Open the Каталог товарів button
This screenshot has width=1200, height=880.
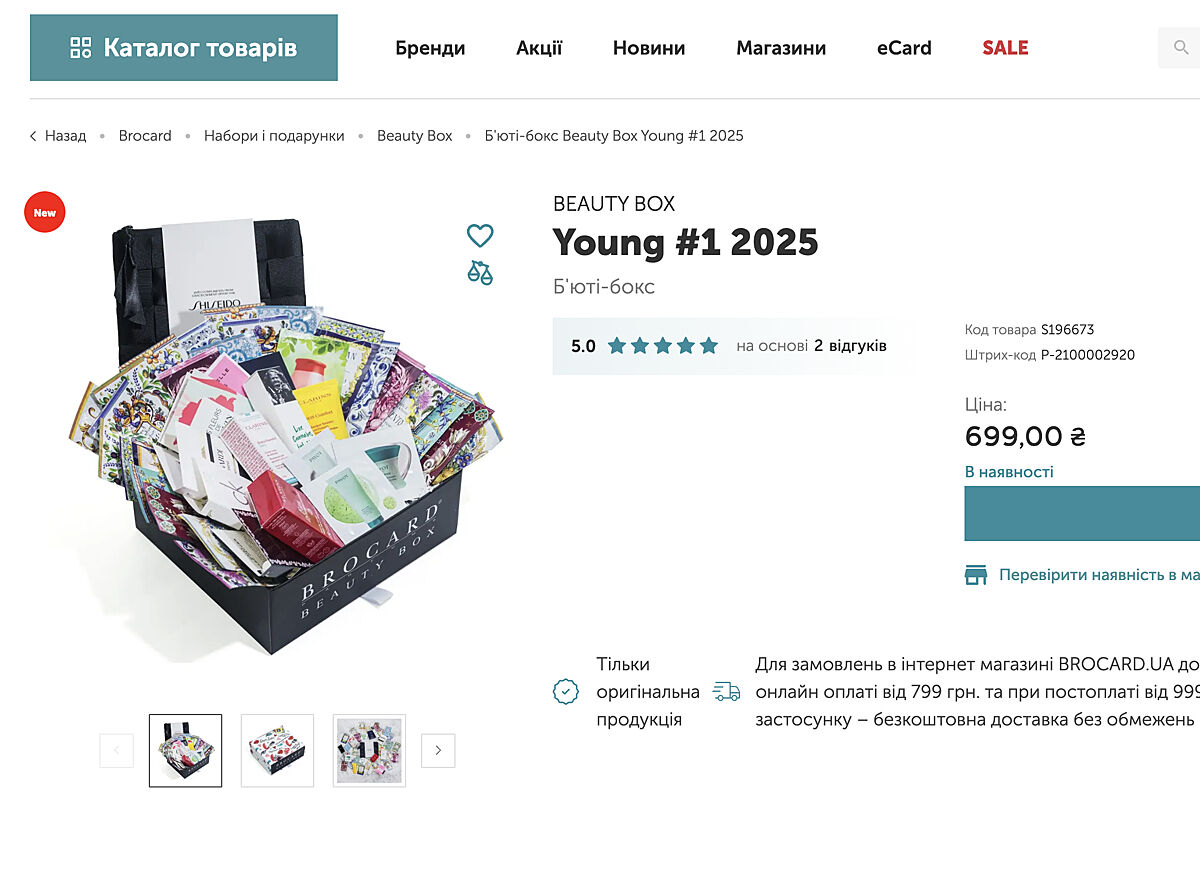[x=184, y=48]
